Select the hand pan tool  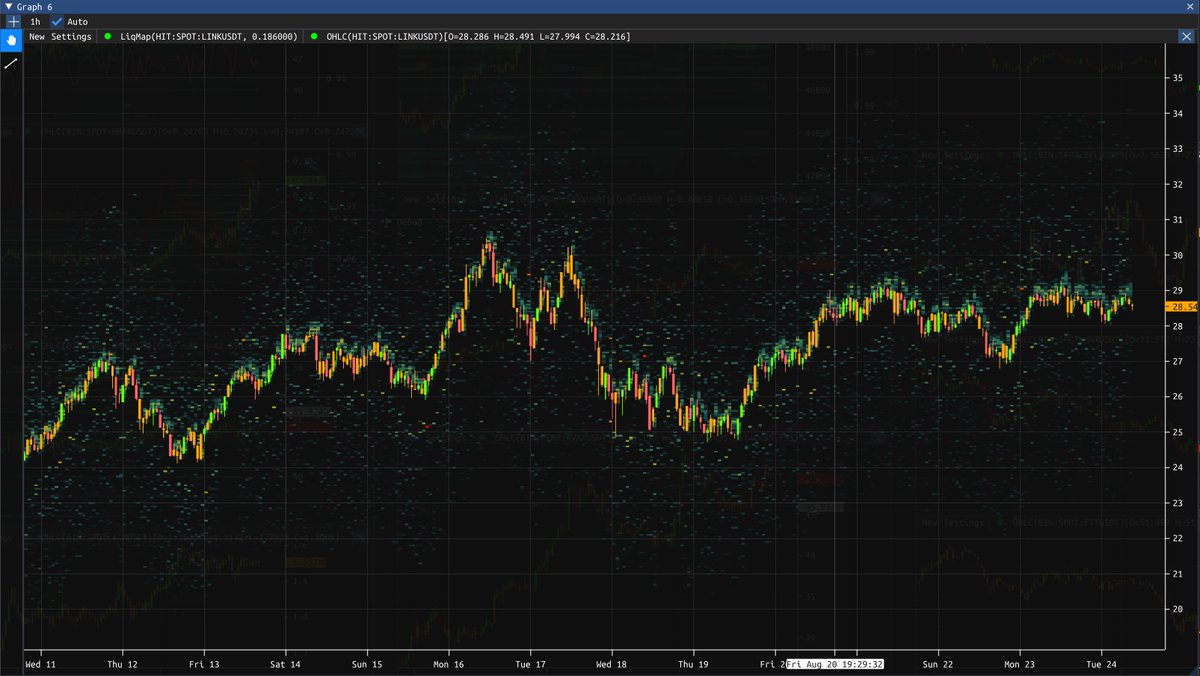coord(12,40)
